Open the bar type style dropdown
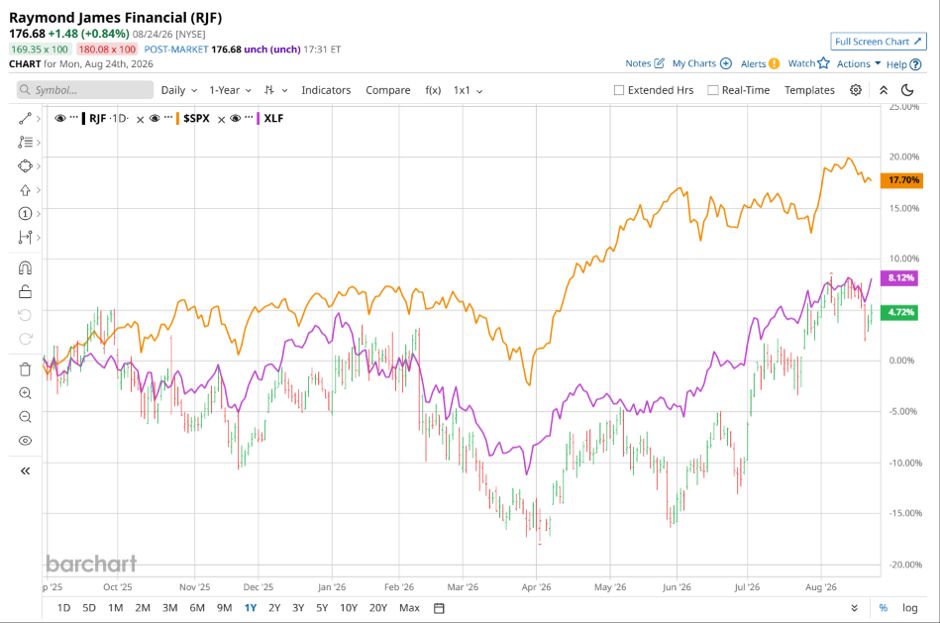 [276, 90]
